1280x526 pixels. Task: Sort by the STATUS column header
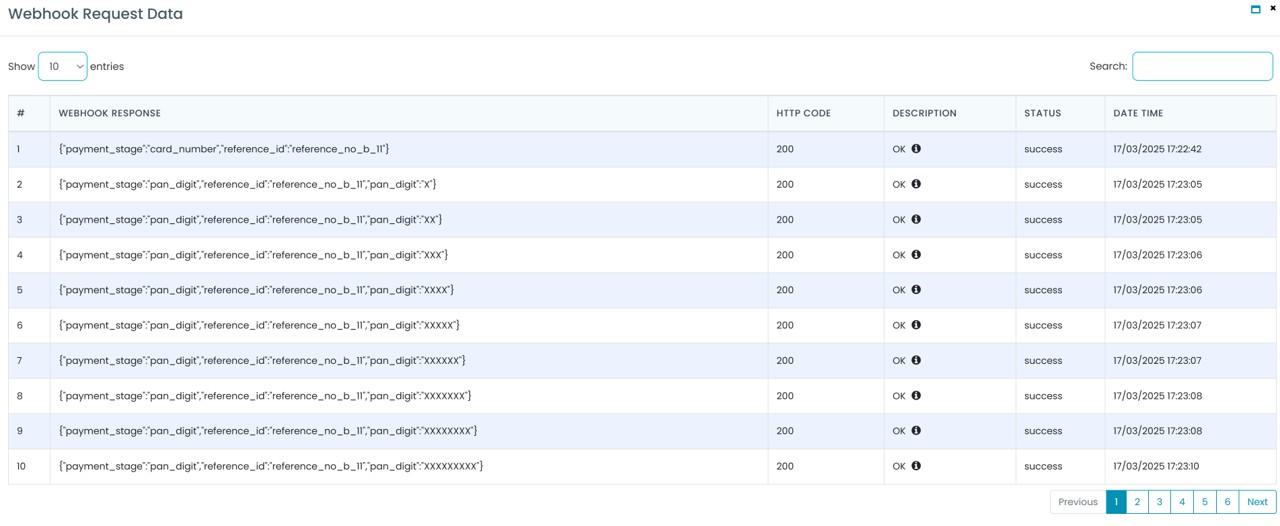click(x=1042, y=113)
